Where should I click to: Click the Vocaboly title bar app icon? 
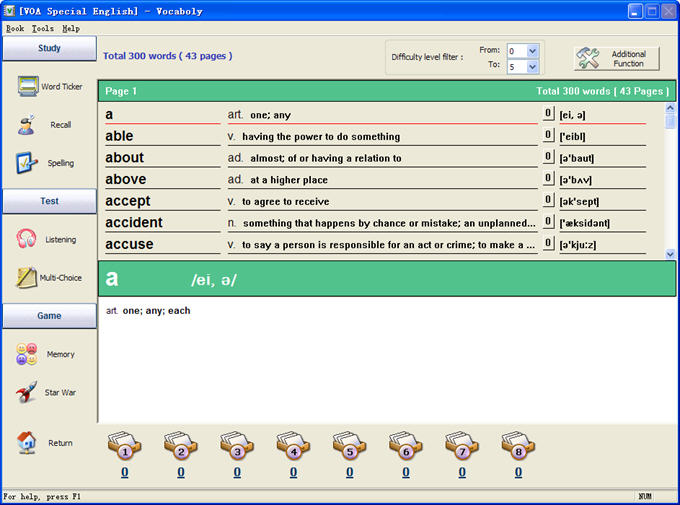pos(9,11)
